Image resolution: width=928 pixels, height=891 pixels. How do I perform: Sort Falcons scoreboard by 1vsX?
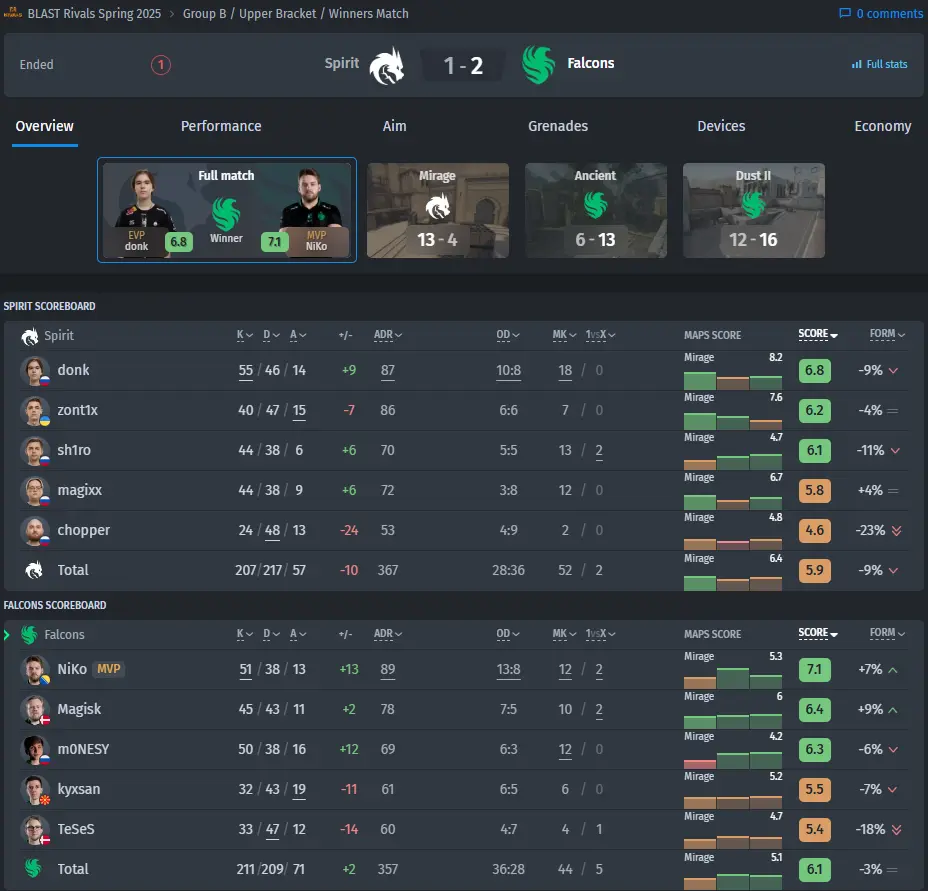pyautogui.click(x=600, y=634)
